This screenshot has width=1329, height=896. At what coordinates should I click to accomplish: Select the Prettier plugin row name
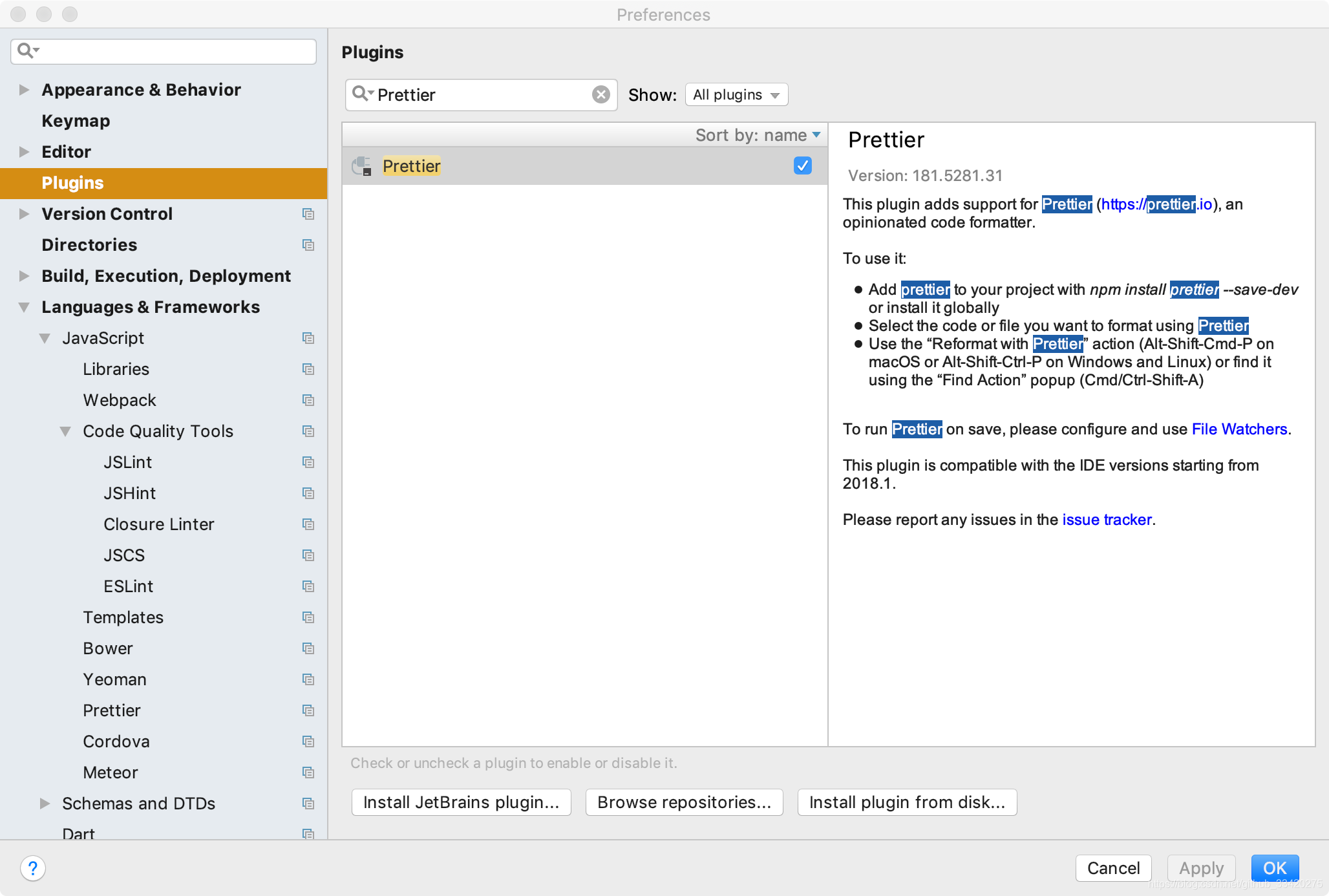411,166
